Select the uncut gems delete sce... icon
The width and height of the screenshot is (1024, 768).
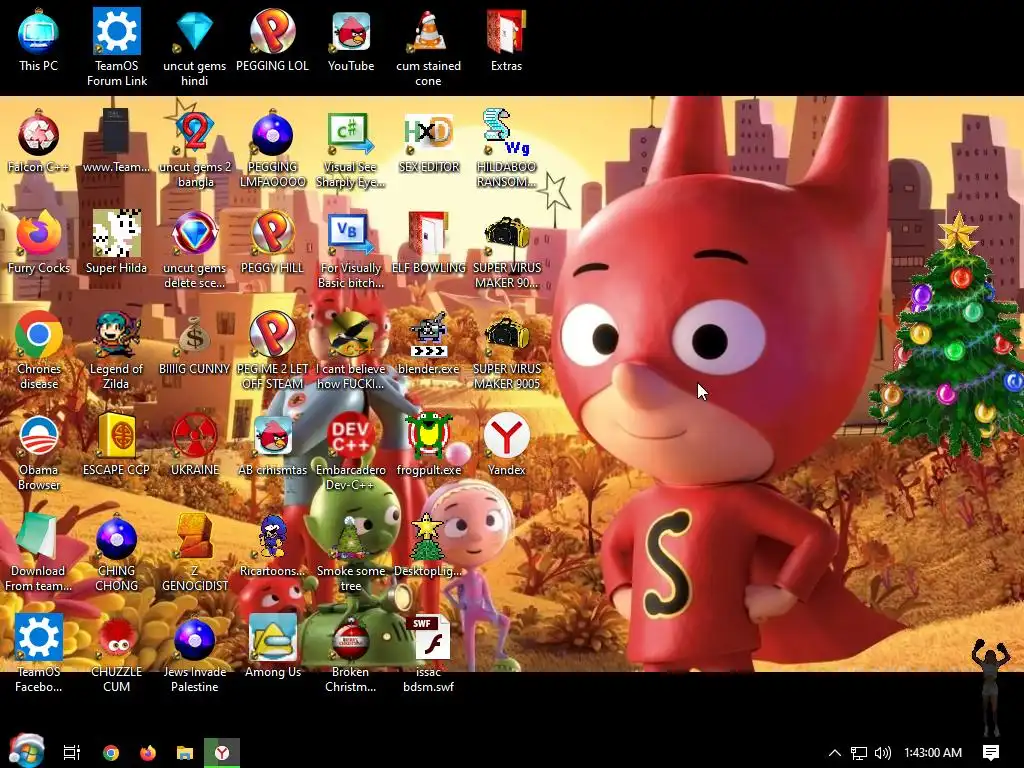(x=195, y=251)
